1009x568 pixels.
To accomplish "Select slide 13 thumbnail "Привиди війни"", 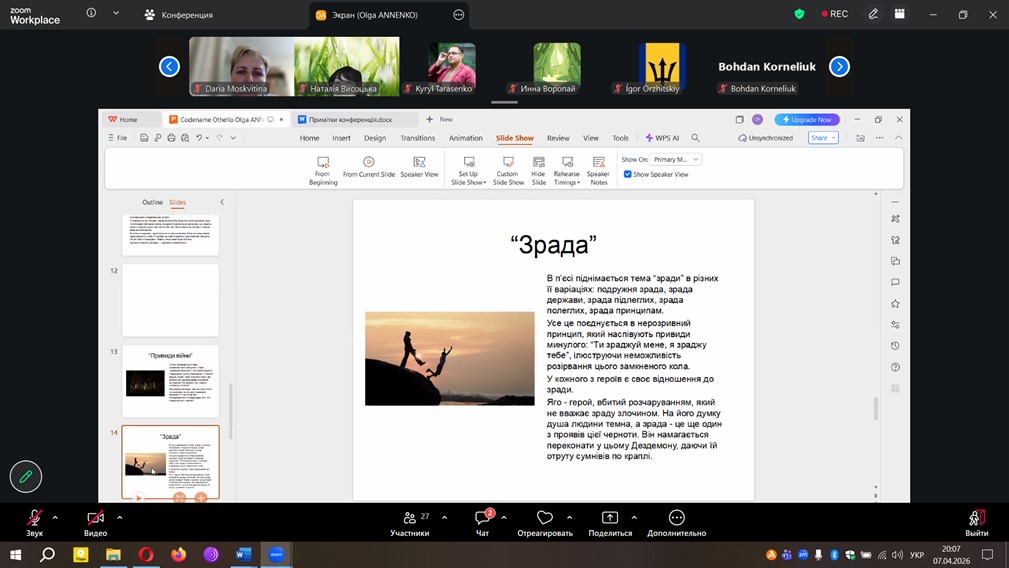I will (170, 381).
